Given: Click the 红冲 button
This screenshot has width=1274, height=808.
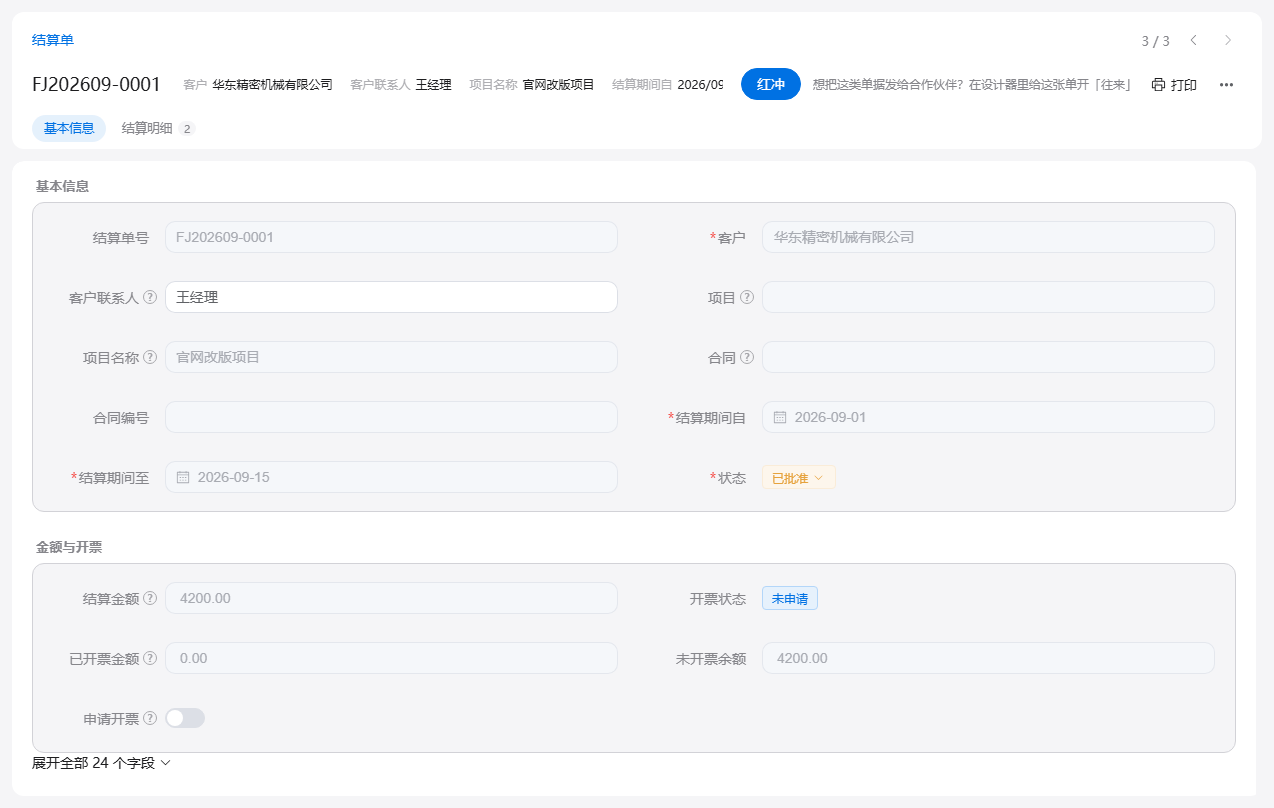Looking at the screenshot, I should tap(771, 84).
